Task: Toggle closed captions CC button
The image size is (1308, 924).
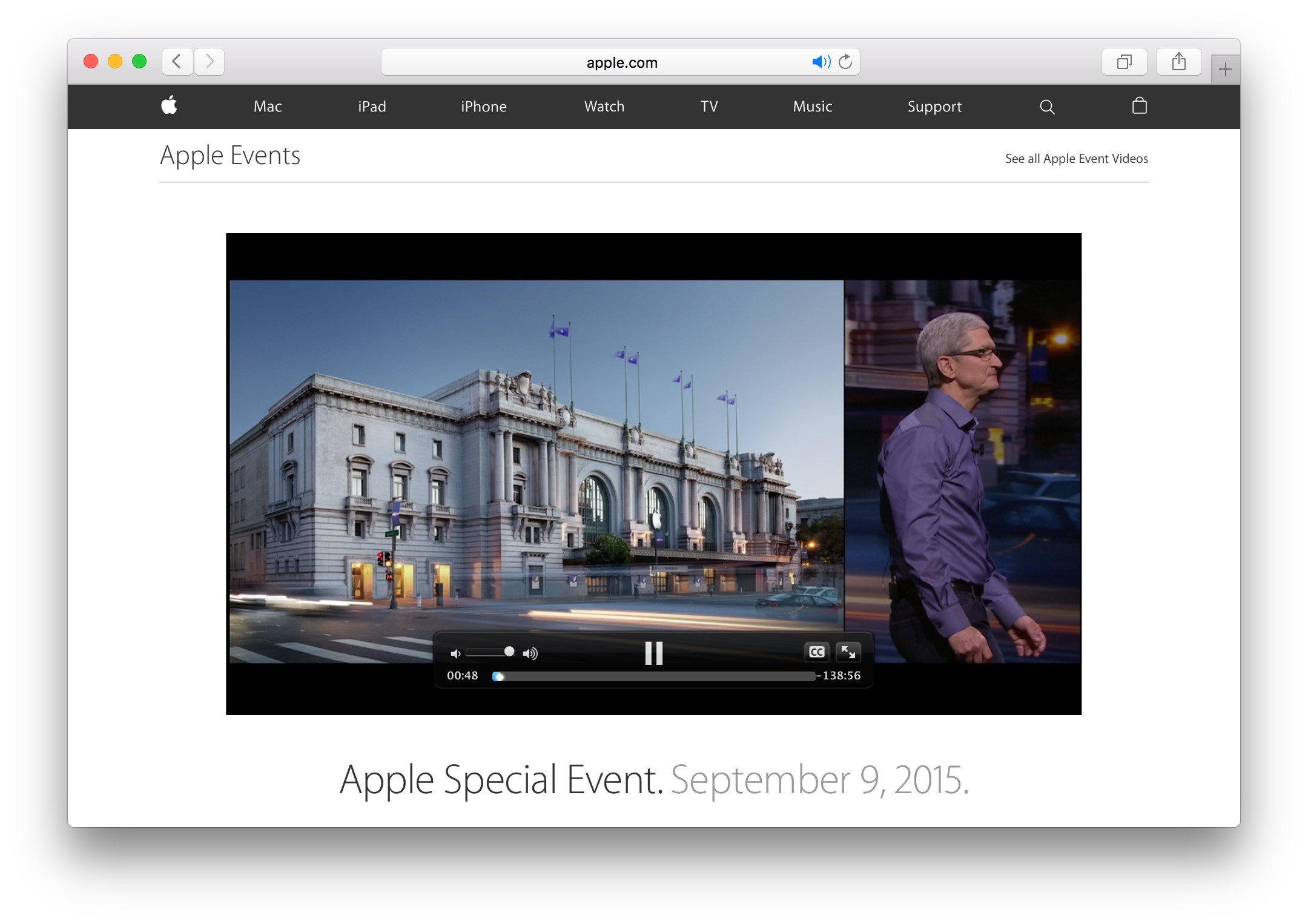Action: click(x=816, y=652)
